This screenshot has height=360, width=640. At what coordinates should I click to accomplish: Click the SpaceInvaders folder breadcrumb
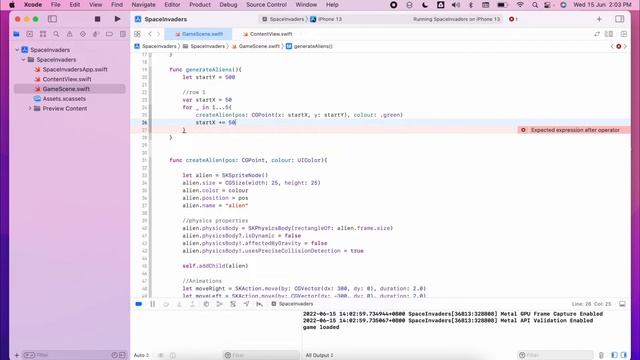[204, 47]
